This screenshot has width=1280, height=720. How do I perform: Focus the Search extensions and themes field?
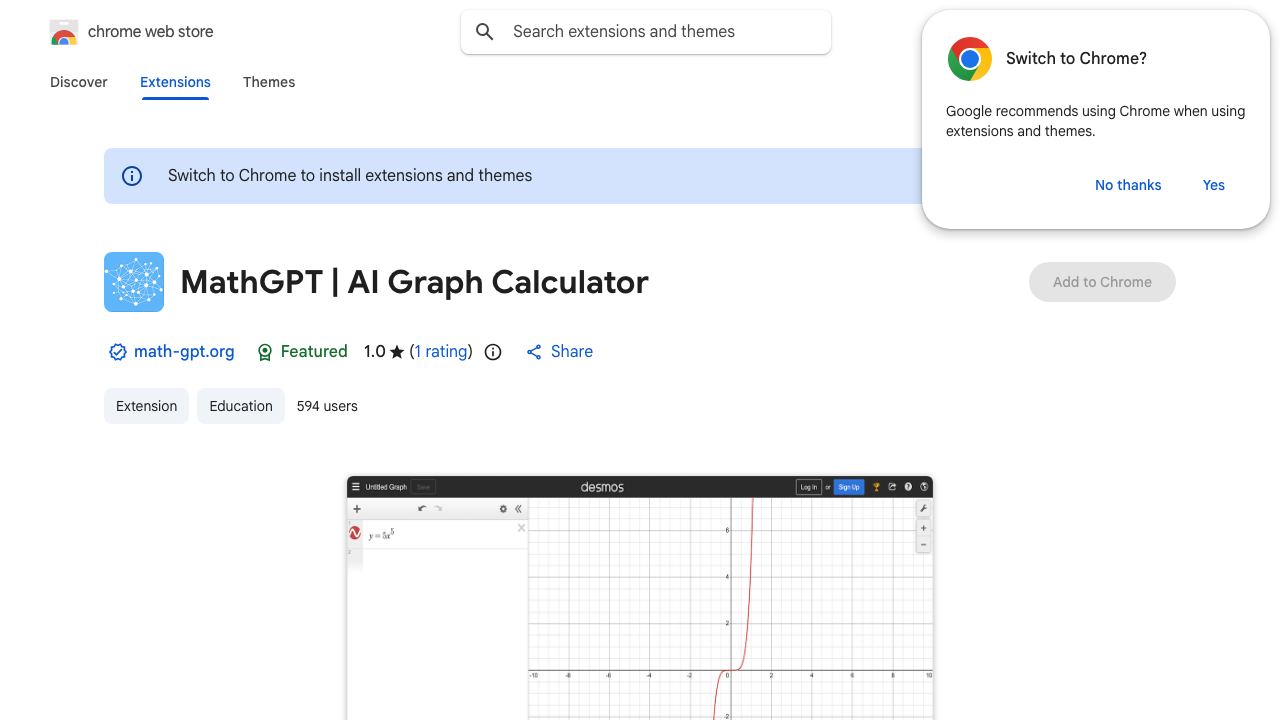tap(646, 32)
